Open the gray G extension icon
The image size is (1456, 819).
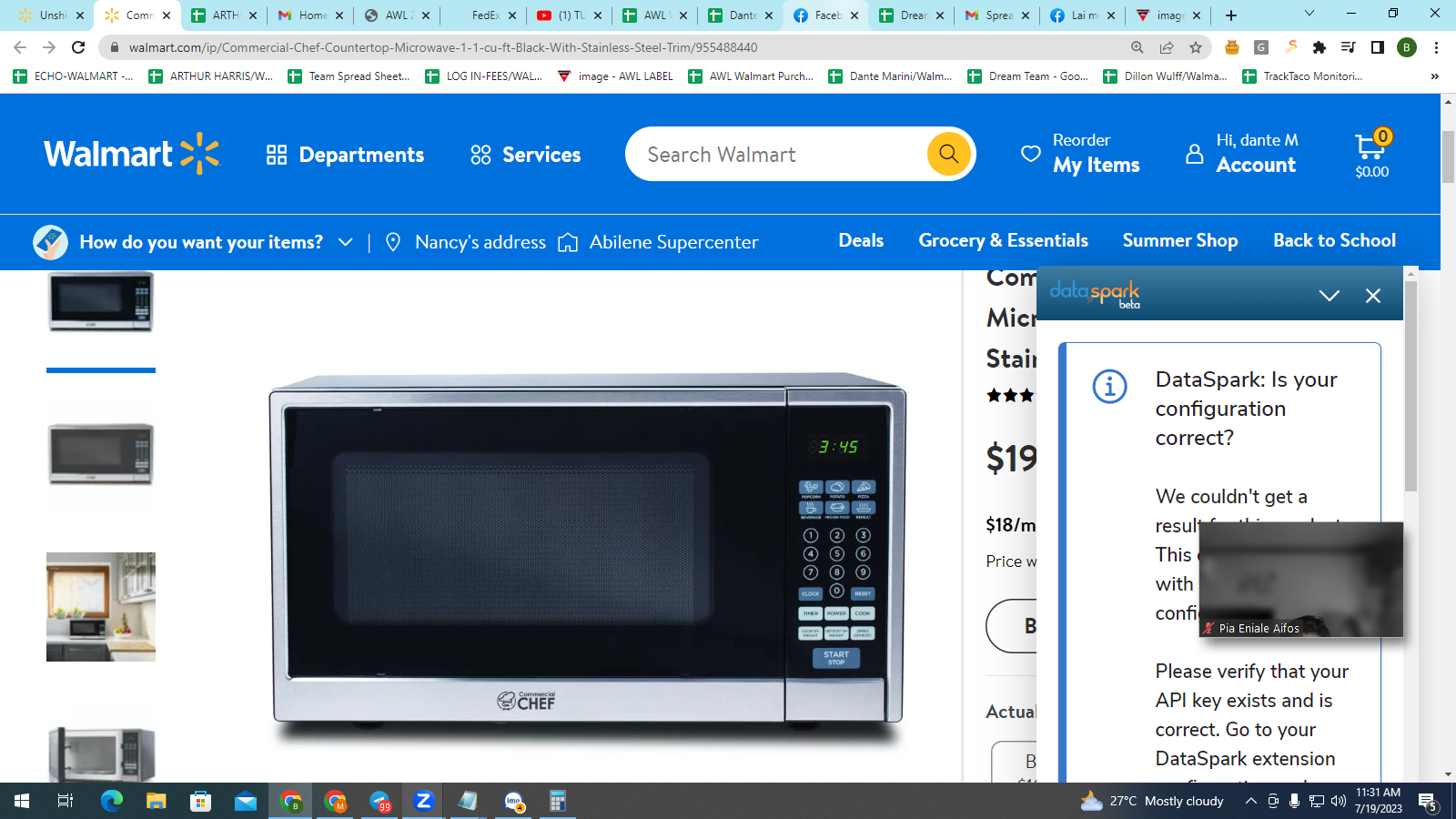[1261, 47]
